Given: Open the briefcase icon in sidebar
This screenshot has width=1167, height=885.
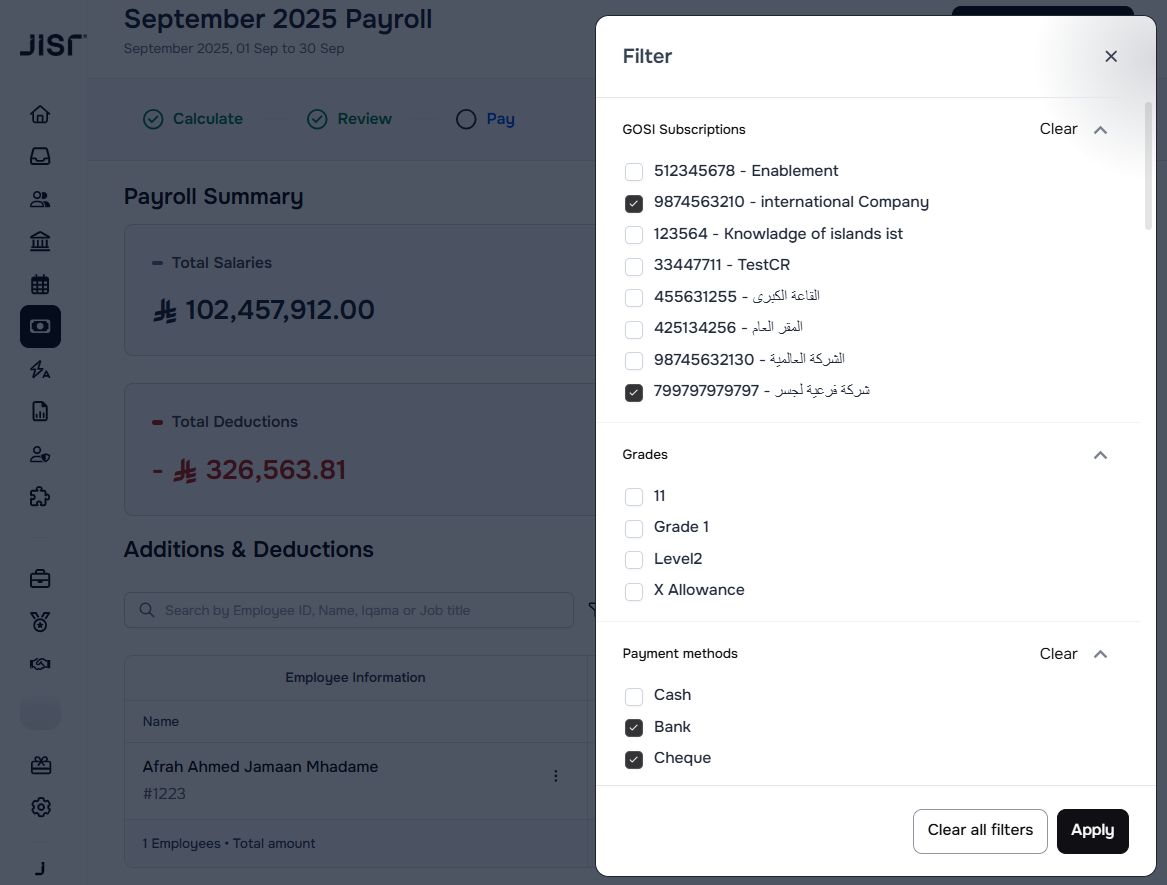Looking at the screenshot, I should 40,579.
